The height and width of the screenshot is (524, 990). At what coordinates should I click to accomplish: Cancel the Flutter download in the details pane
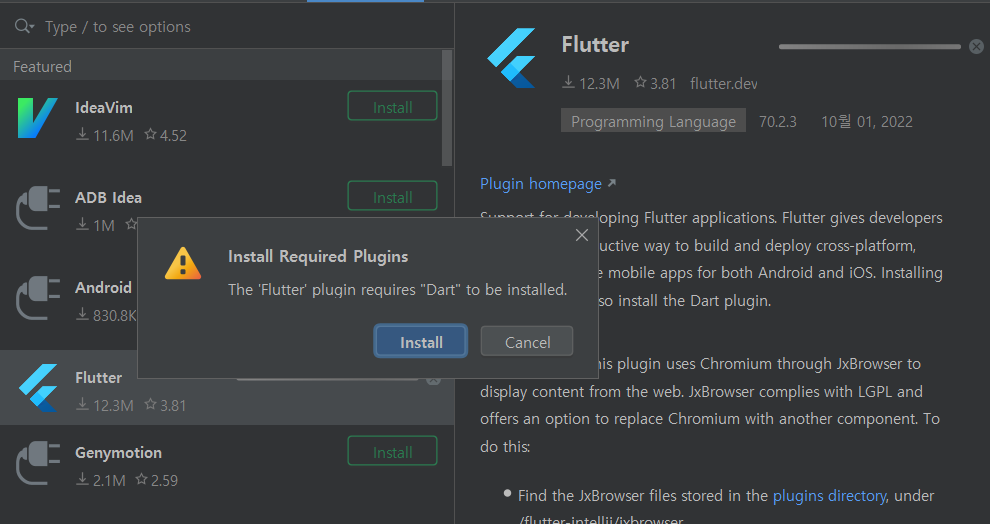point(976,46)
